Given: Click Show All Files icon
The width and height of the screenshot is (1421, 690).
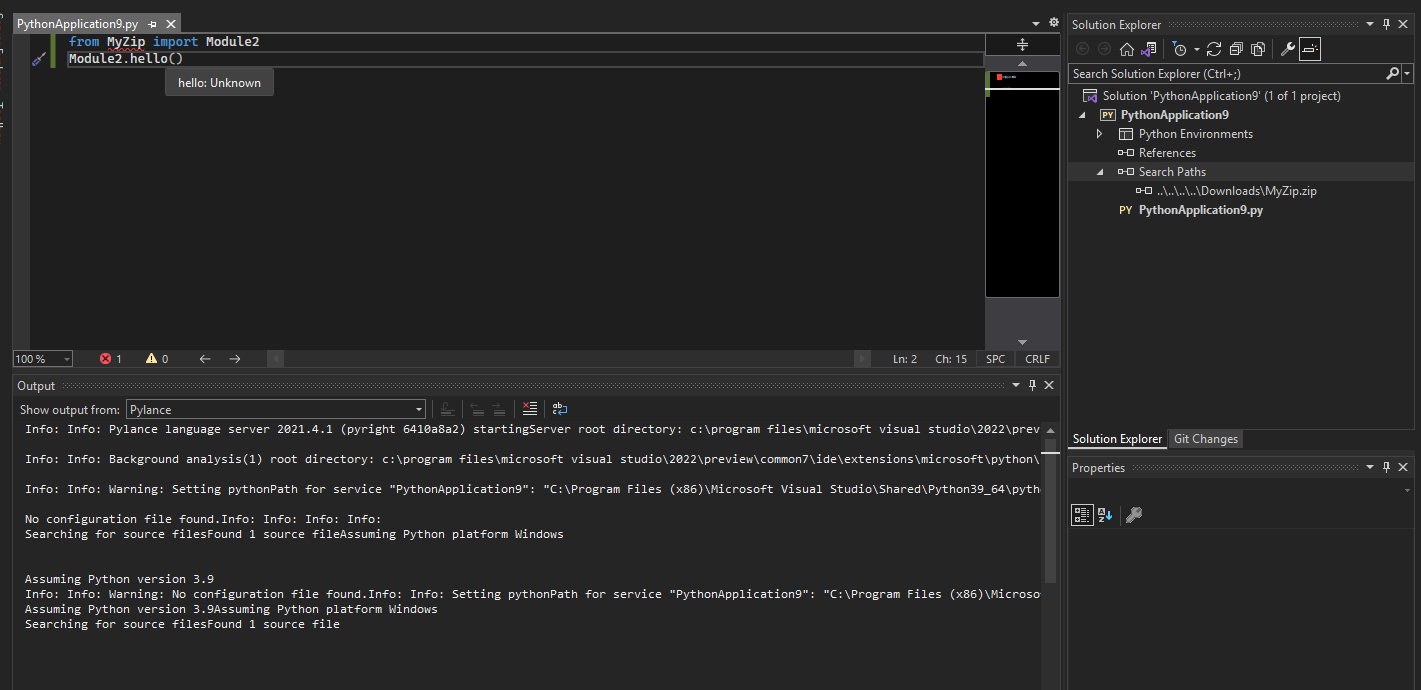Looking at the screenshot, I should 1259,49.
